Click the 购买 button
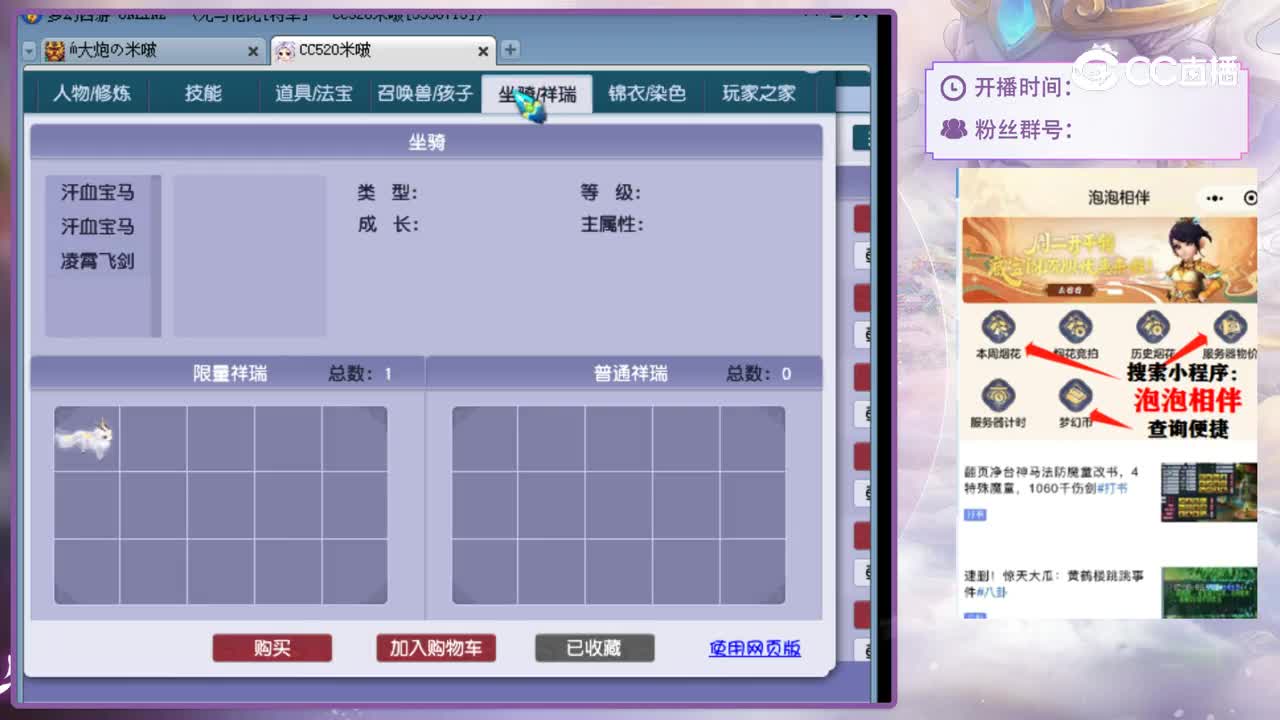This screenshot has width=1280, height=720. click(272, 648)
